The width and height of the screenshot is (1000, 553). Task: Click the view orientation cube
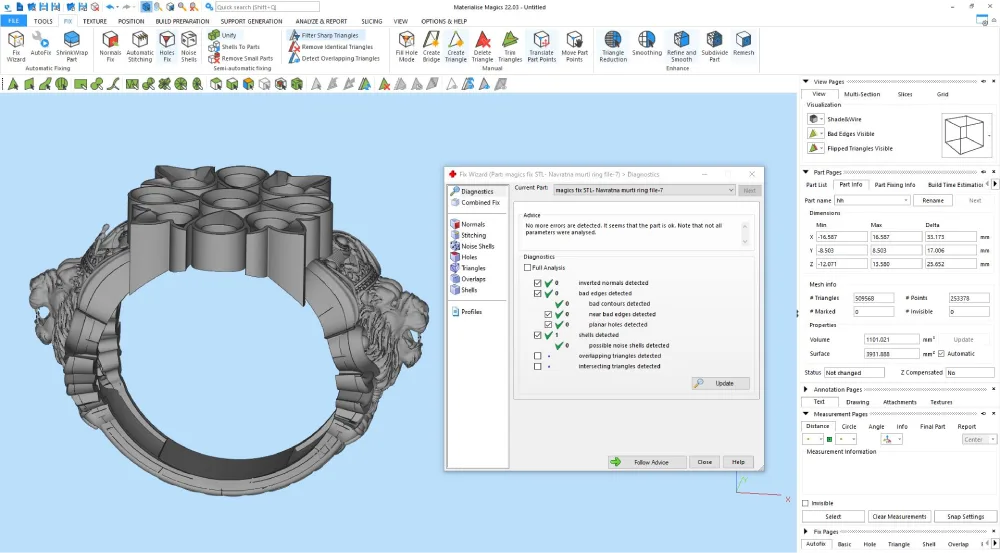pos(964,135)
